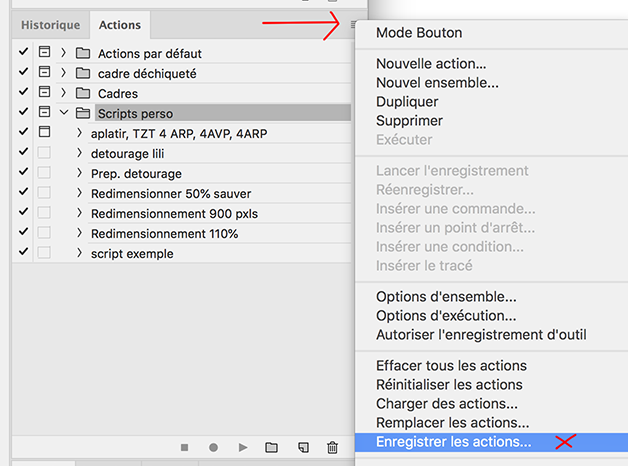Viewport: 628px width, 466px height.
Task: Click the trash delete icon
Action: point(332,447)
